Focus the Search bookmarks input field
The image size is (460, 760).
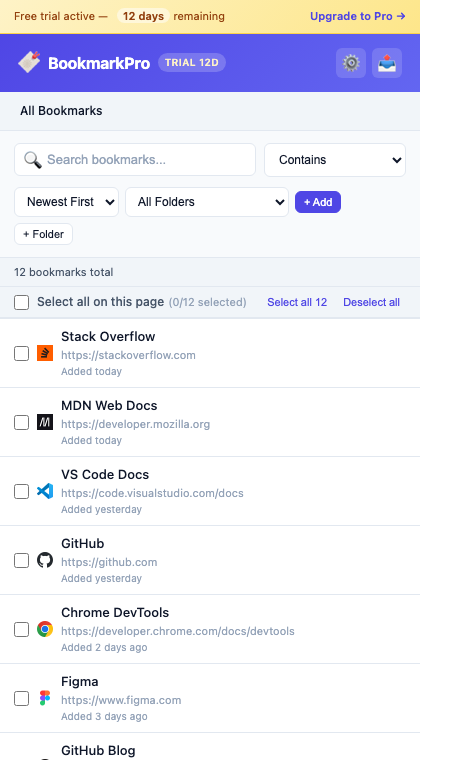135,159
